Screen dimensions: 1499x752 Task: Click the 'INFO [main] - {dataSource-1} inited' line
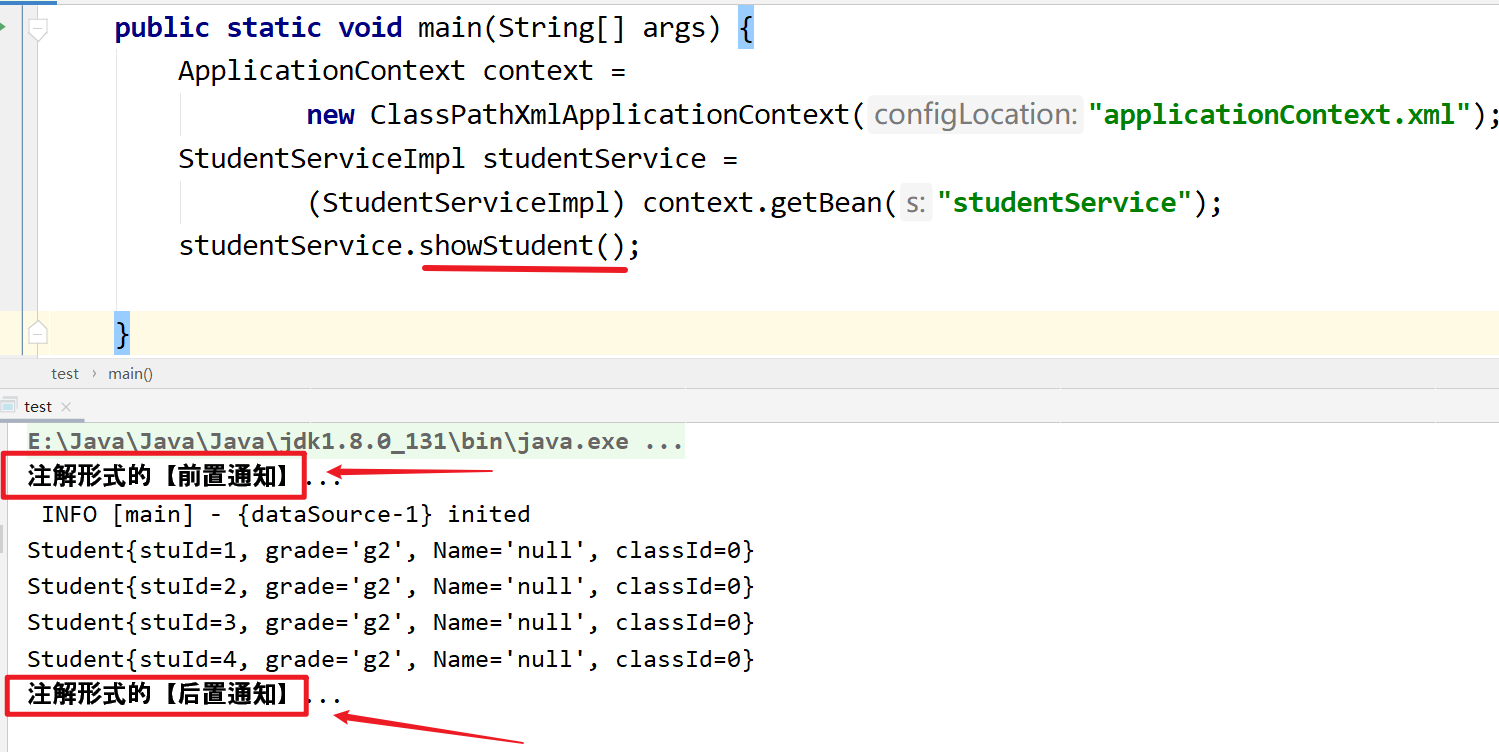[x=285, y=514]
